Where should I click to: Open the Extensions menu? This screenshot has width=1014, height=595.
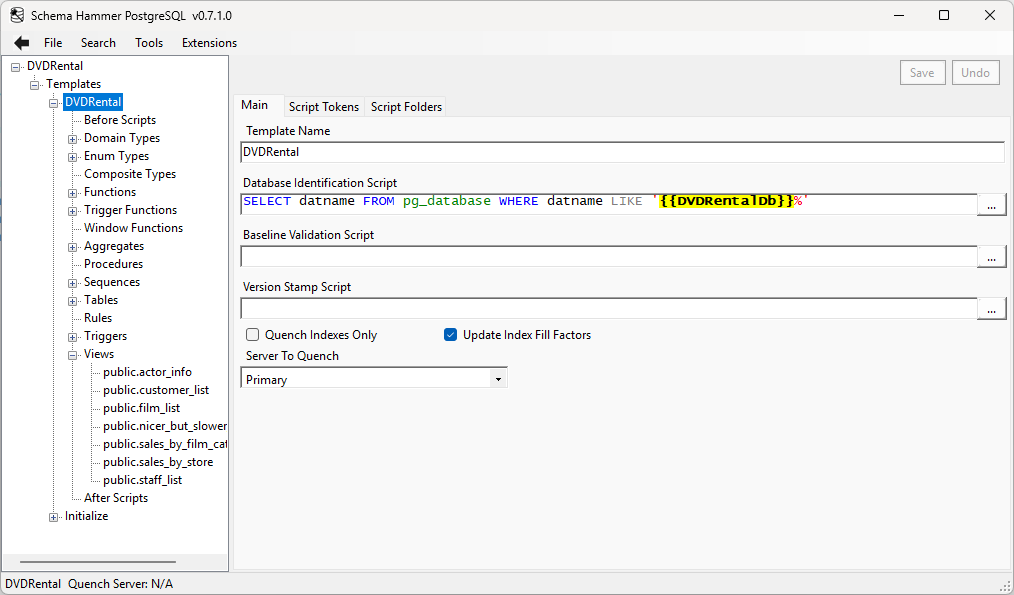point(208,42)
